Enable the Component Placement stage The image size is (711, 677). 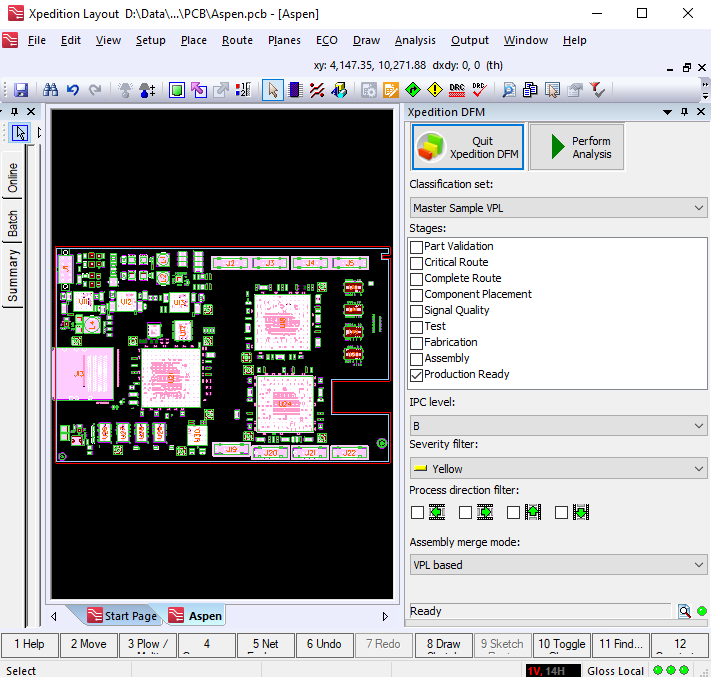[416, 295]
